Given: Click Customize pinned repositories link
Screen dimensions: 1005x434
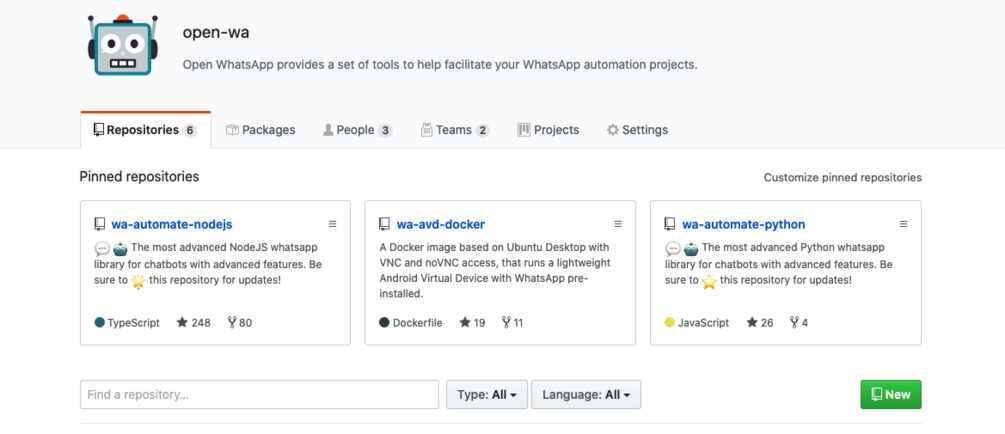Looking at the screenshot, I should click(842, 178).
